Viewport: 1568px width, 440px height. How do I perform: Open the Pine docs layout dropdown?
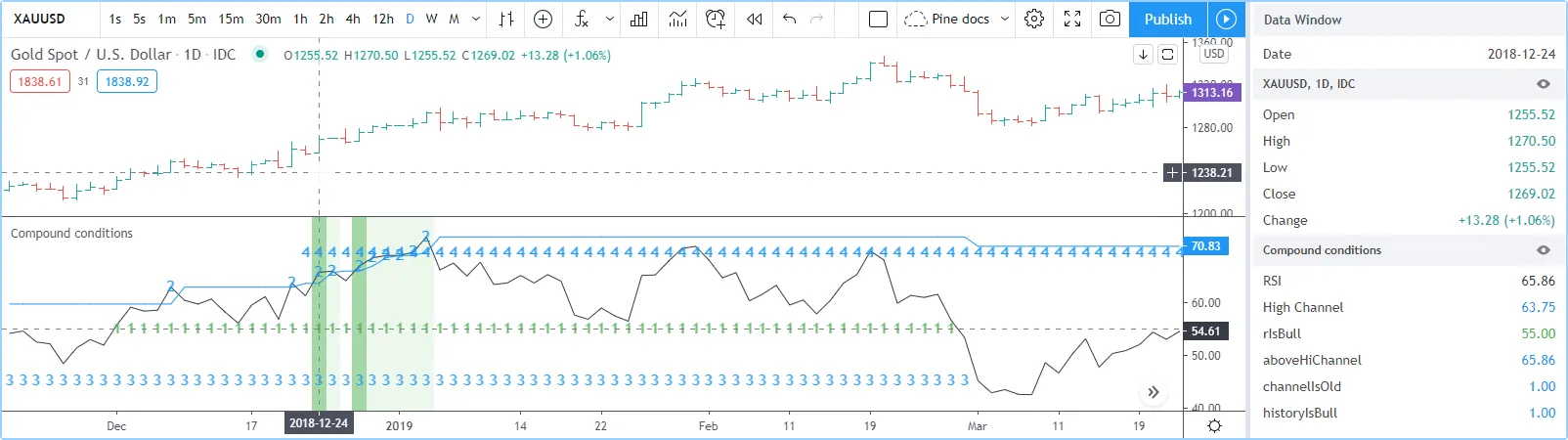(x=1004, y=19)
